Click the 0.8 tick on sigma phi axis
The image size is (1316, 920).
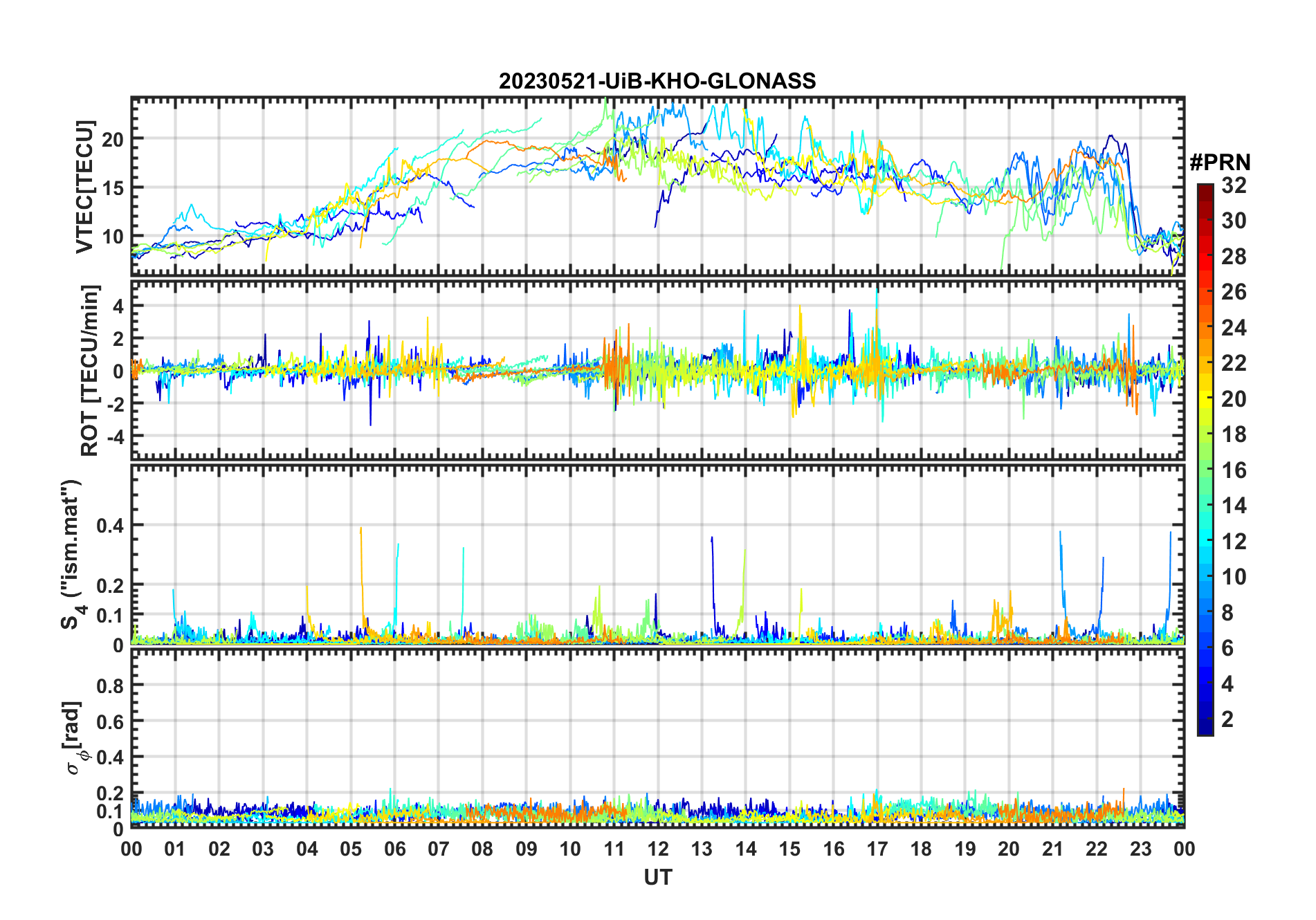click(x=110, y=686)
